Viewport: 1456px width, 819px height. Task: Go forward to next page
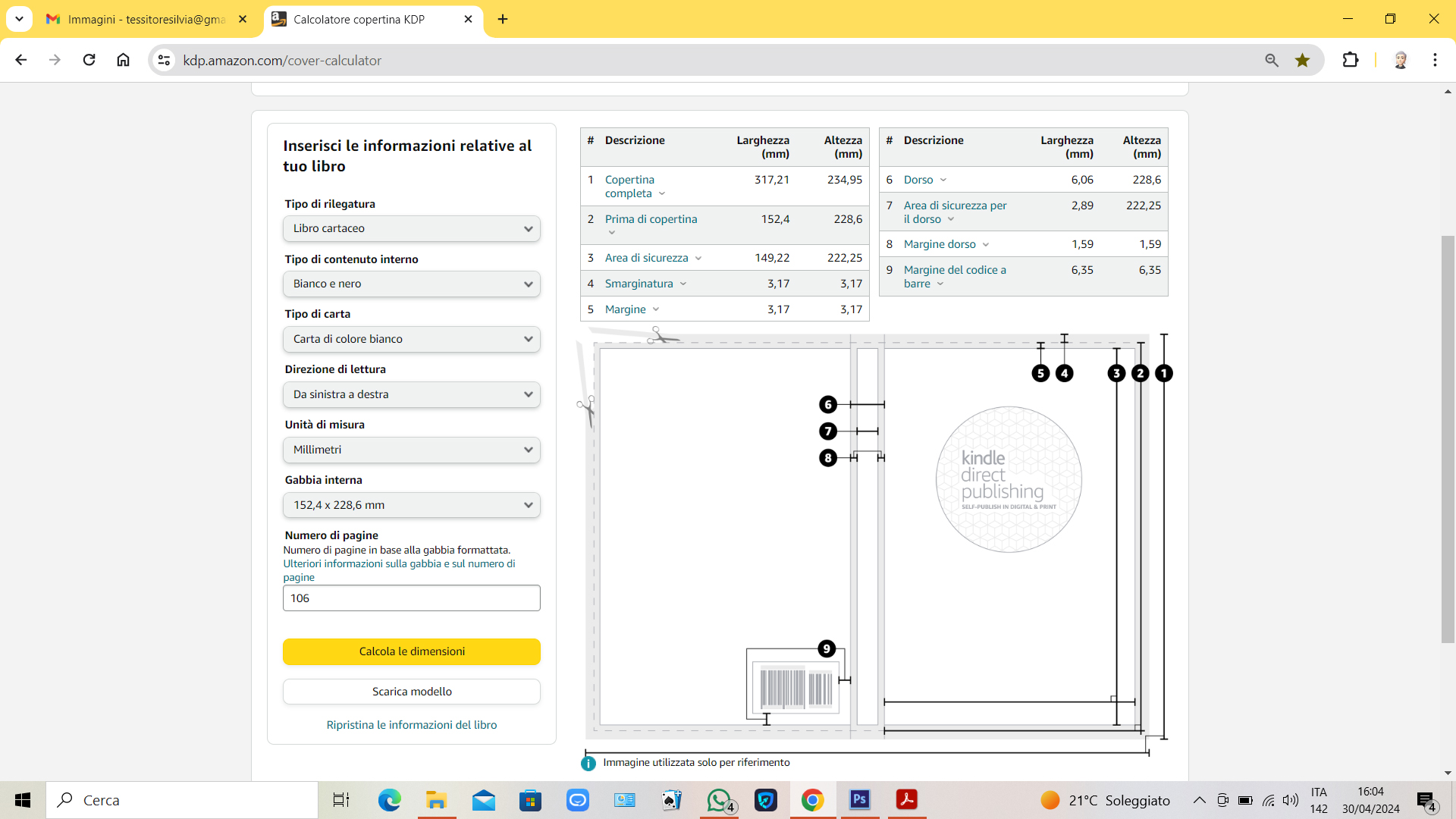click(55, 60)
